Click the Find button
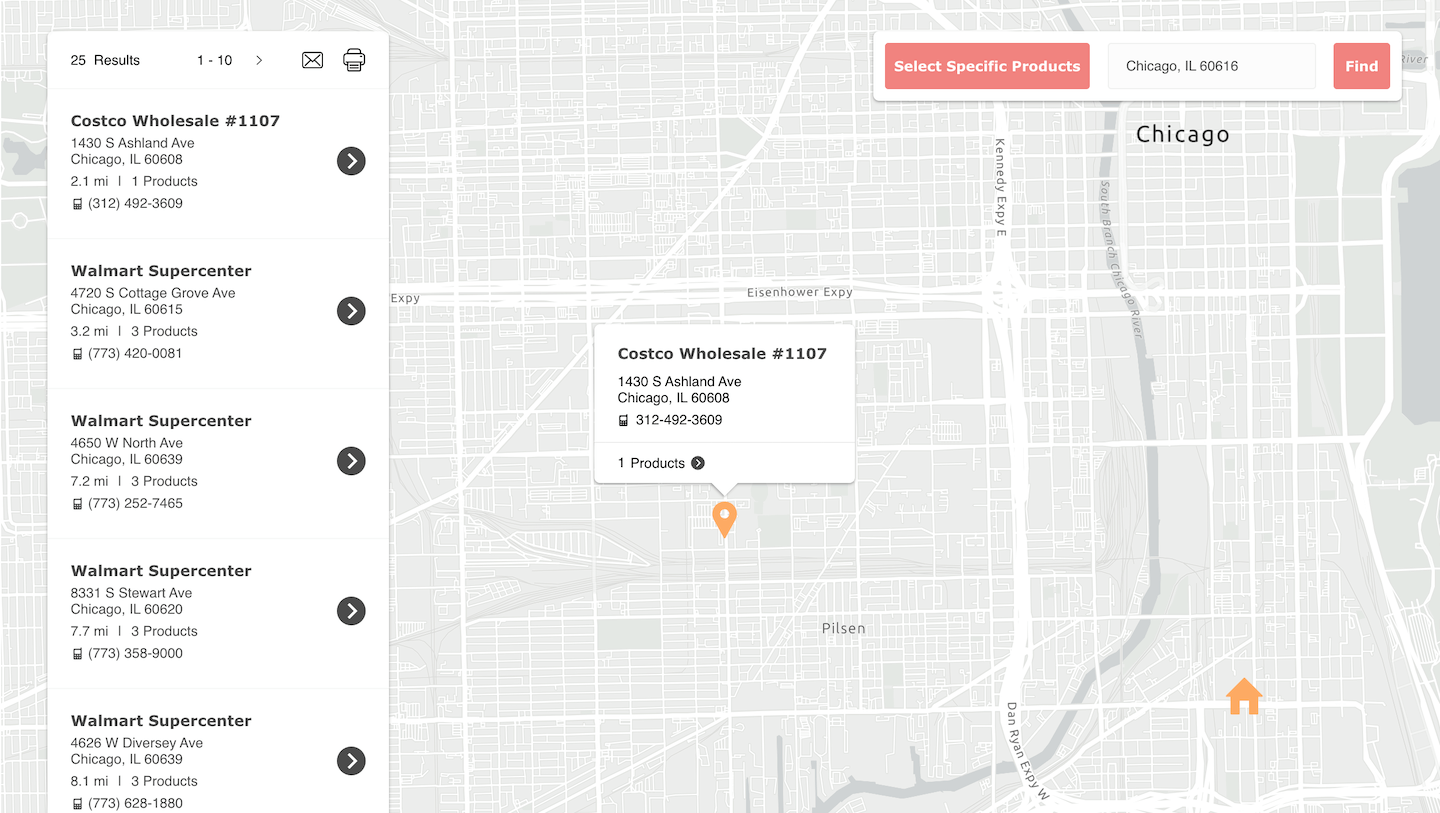Screen dimensions: 1440x813 click(x=1361, y=66)
